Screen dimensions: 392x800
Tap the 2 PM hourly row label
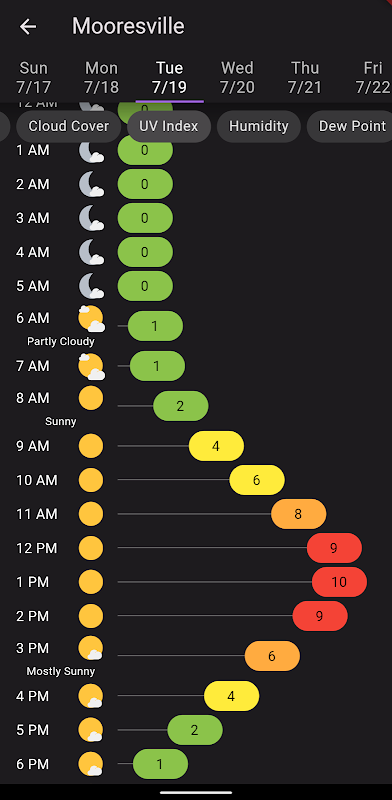pos(33,616)
